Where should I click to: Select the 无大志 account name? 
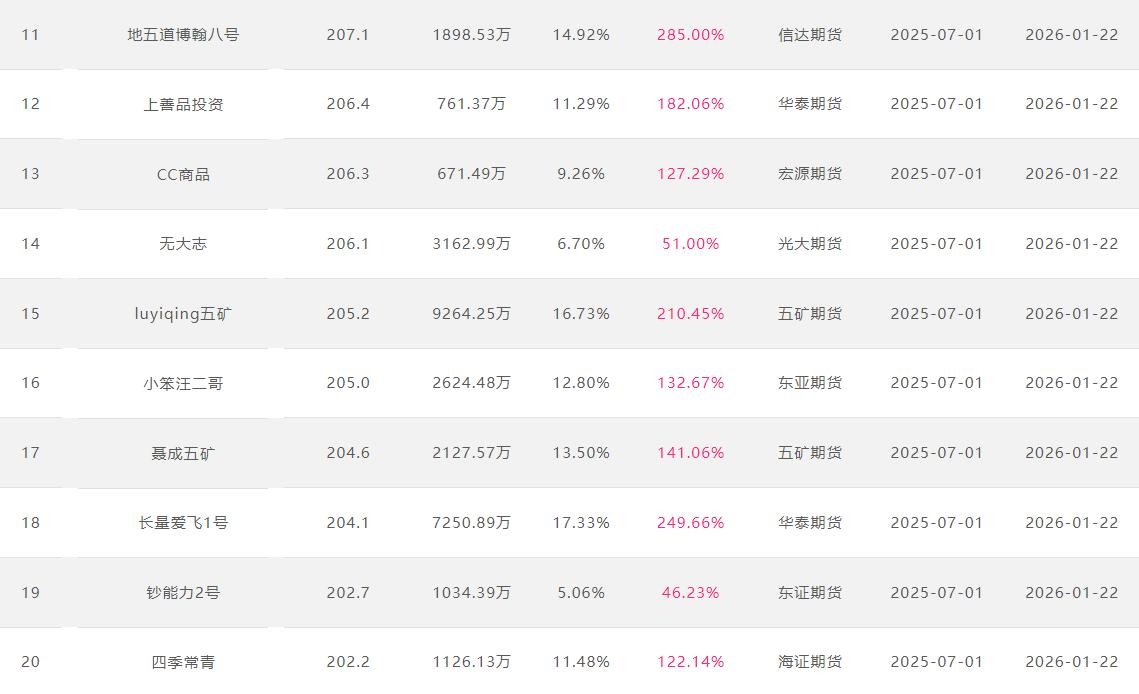[x=183, y=244]
